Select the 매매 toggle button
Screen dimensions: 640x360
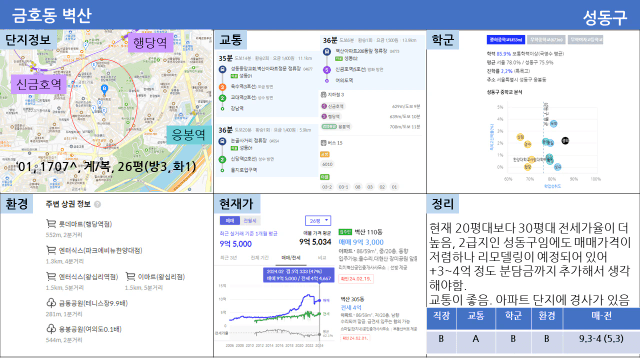pos(230,220)
